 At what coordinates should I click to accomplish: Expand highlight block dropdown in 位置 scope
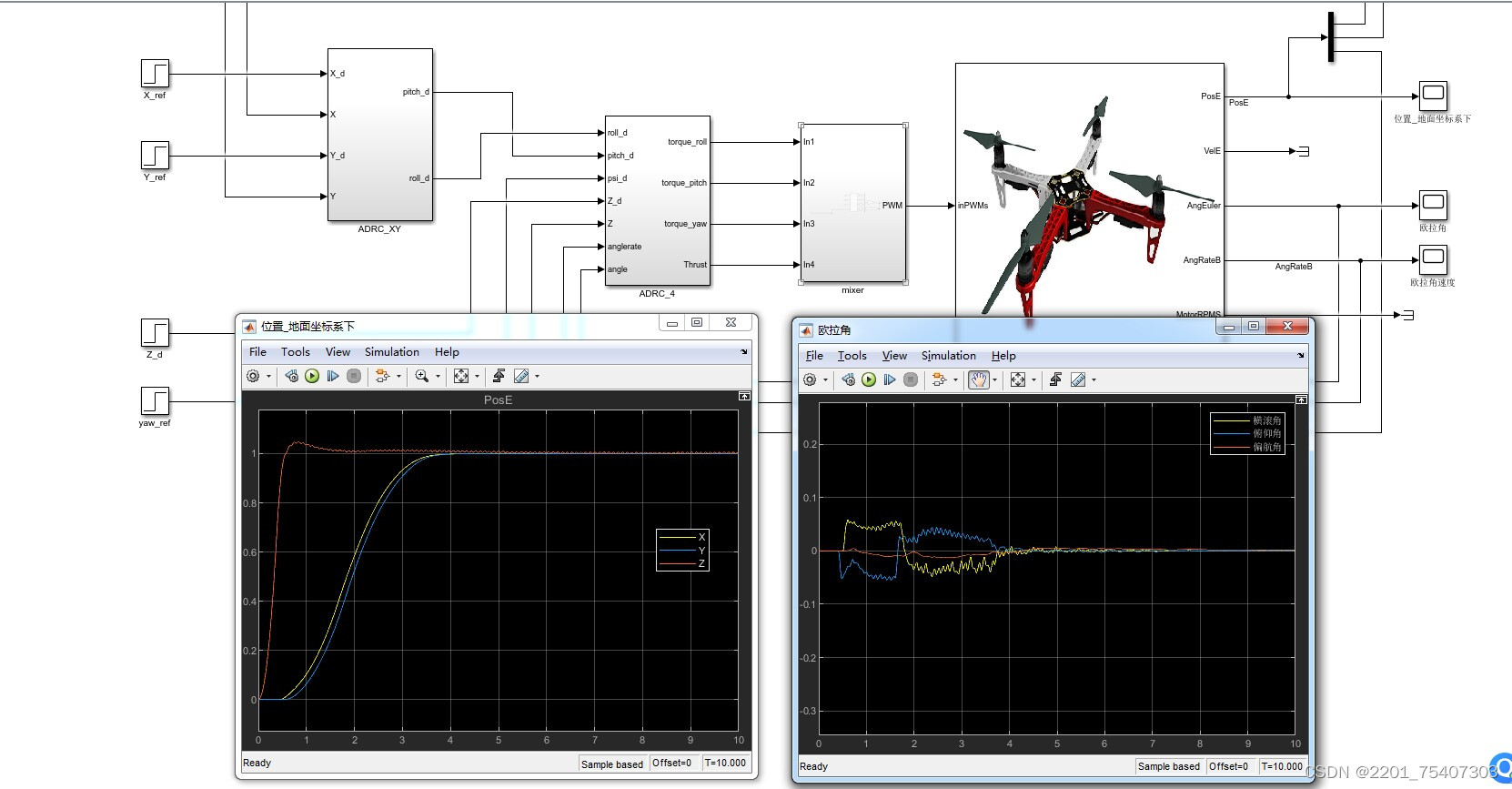[x=398, y=377]
